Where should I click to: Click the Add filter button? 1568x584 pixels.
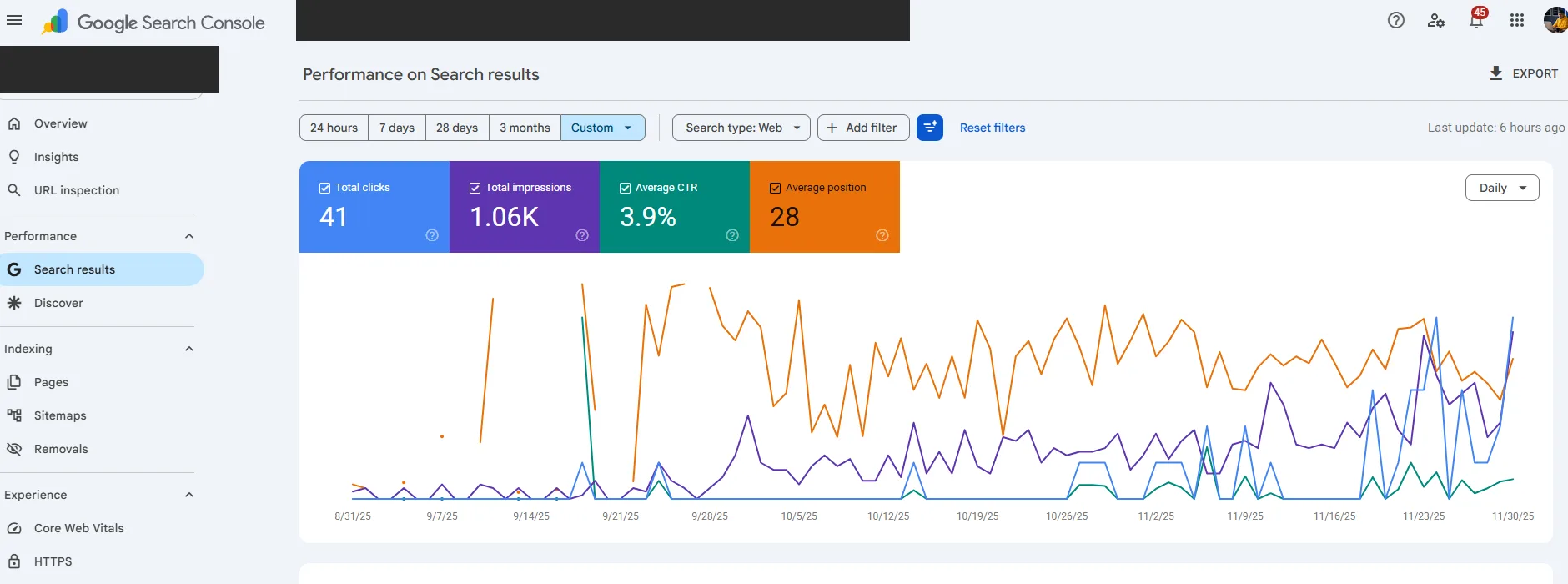click(x=863, y=128)
